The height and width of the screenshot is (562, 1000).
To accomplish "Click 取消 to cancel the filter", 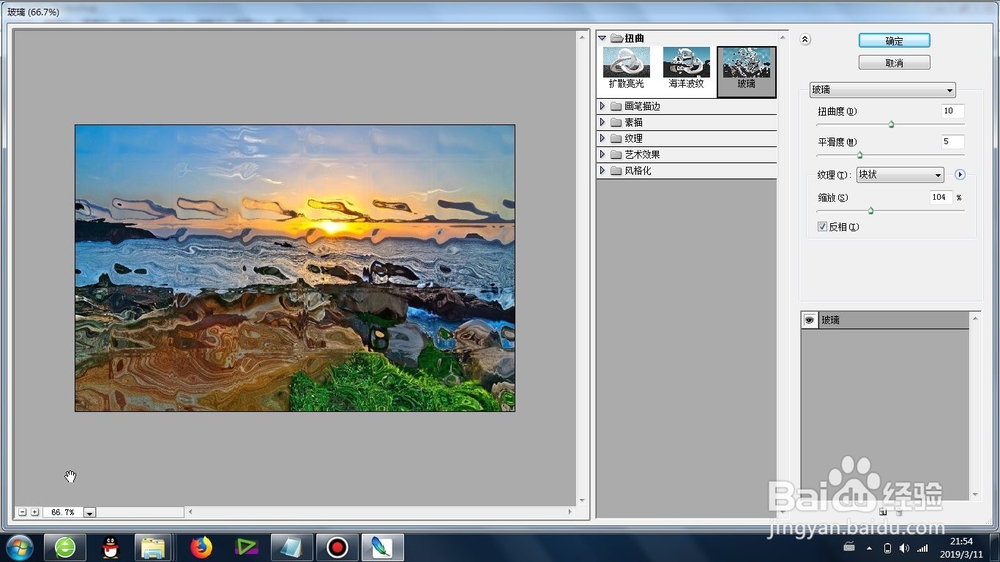I will click(x=894, y=63).
